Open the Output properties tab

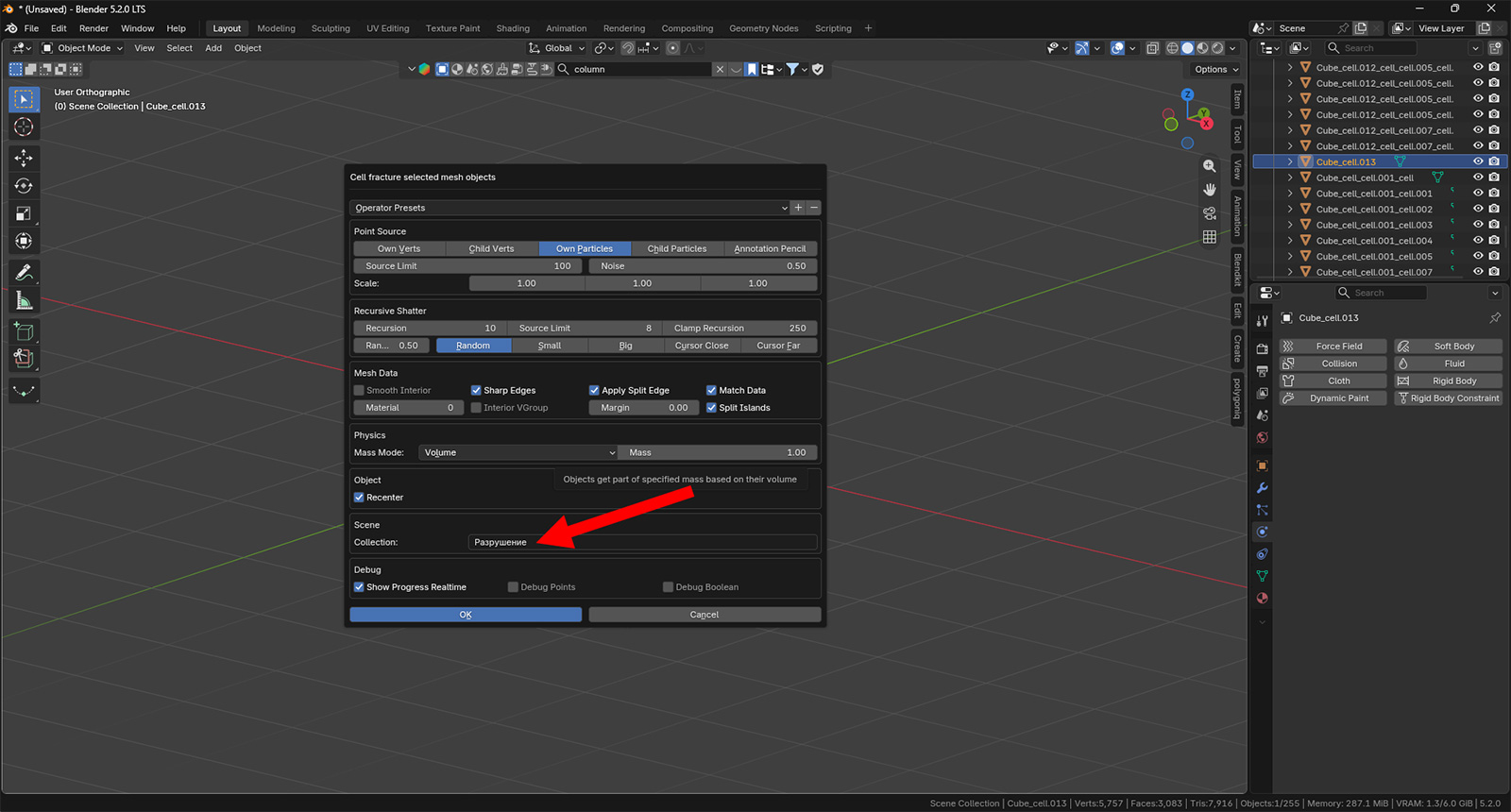coord(1263,371)
